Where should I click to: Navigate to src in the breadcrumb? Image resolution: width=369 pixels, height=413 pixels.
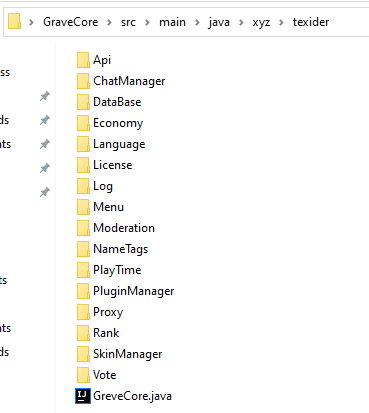point(128,22)
